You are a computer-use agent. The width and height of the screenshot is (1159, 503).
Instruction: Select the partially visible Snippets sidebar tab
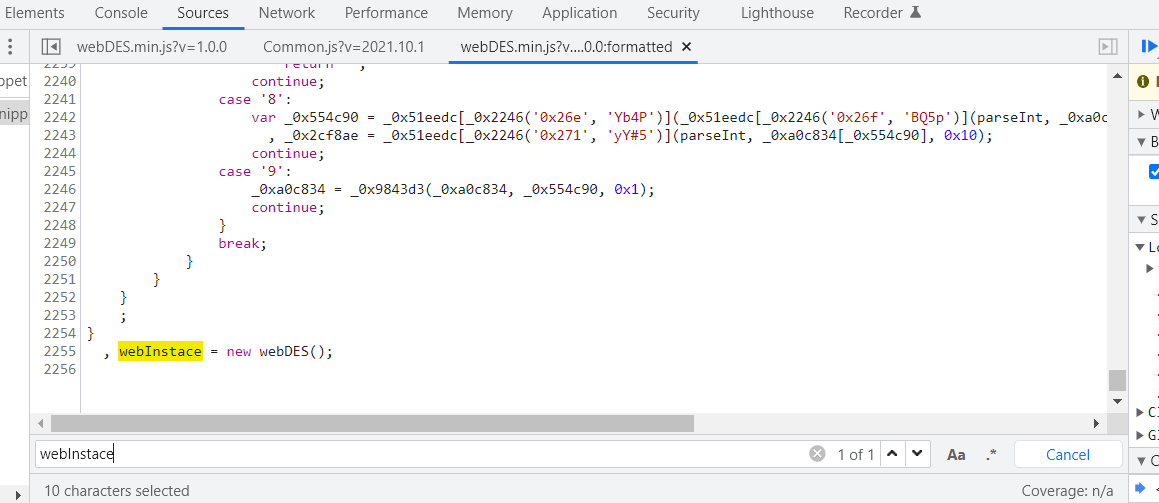coord(13,114)
